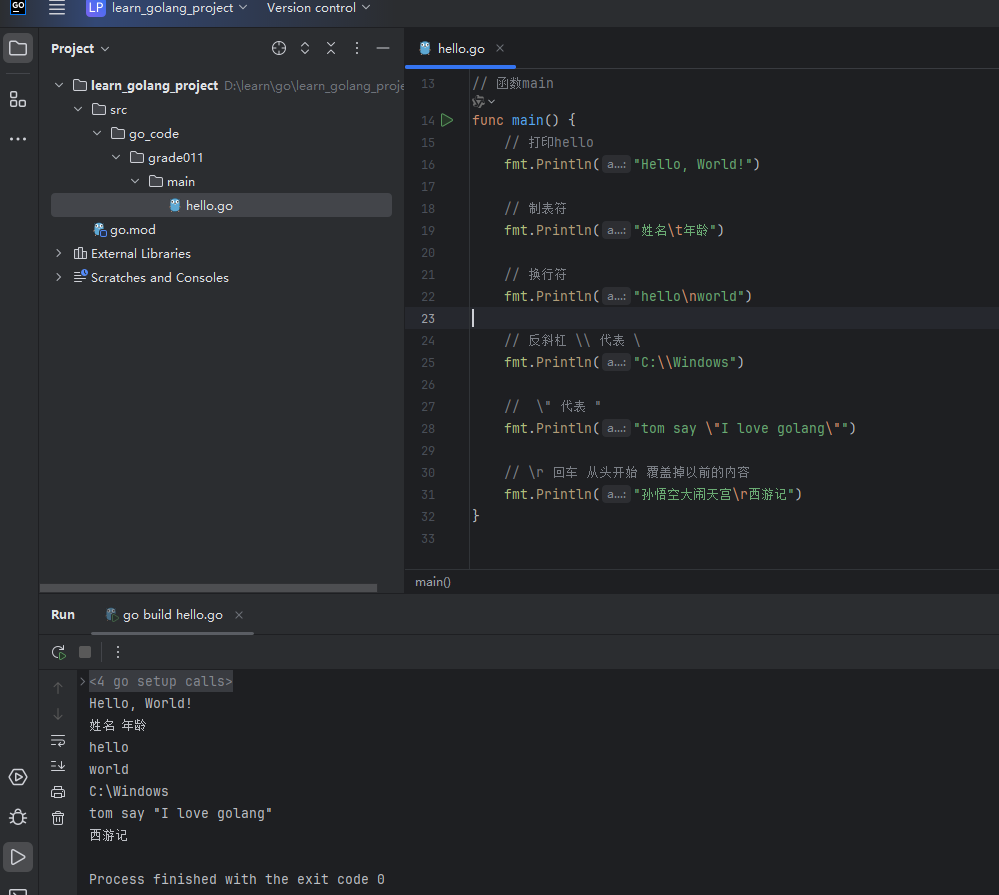Select go build hello.go run tab
This screenshot has height=895, width=999.
[172, 615]
